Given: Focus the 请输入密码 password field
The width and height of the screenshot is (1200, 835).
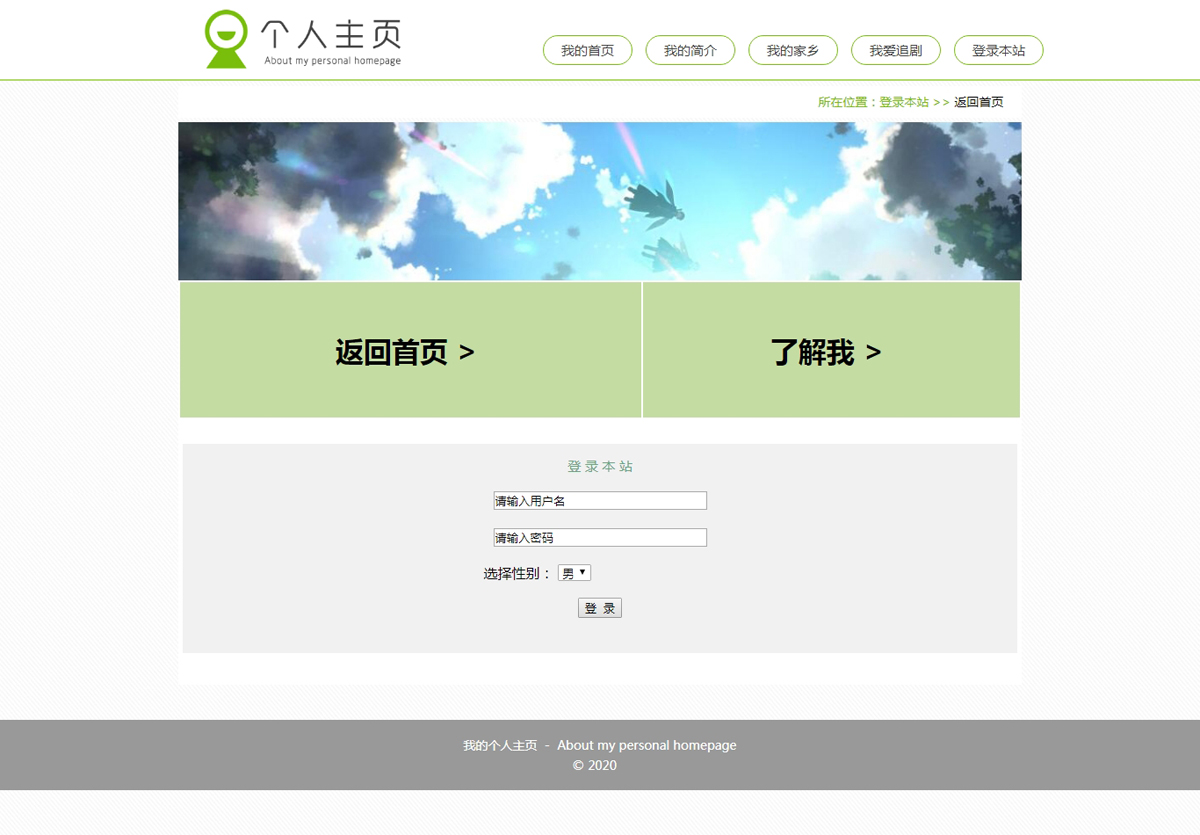Looking at the screenshot, I should (x=600, y=538).
